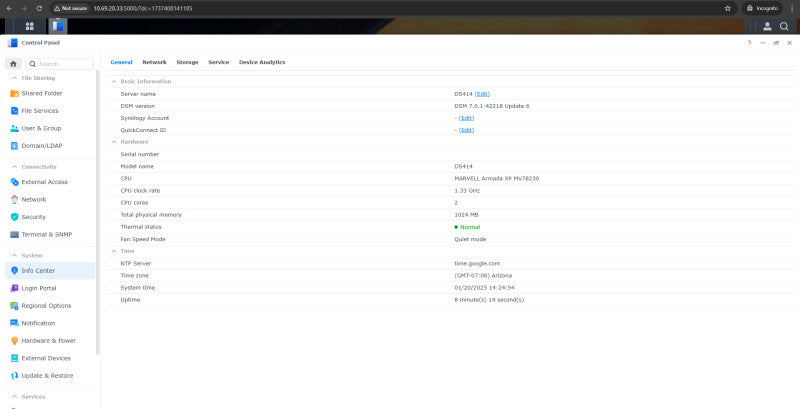Image resolution: width=800 pixels, height=409 pixels.
Task: Click the Regional Options icon
Action: click(x=14, y=305)
